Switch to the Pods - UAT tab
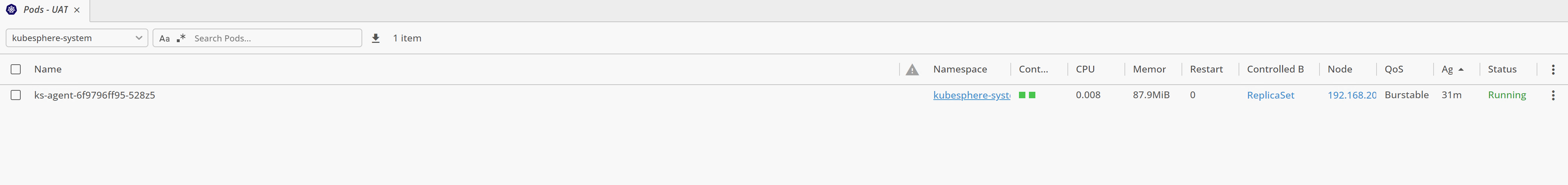This screenshot has width=1568, height=185. [46, 10]
